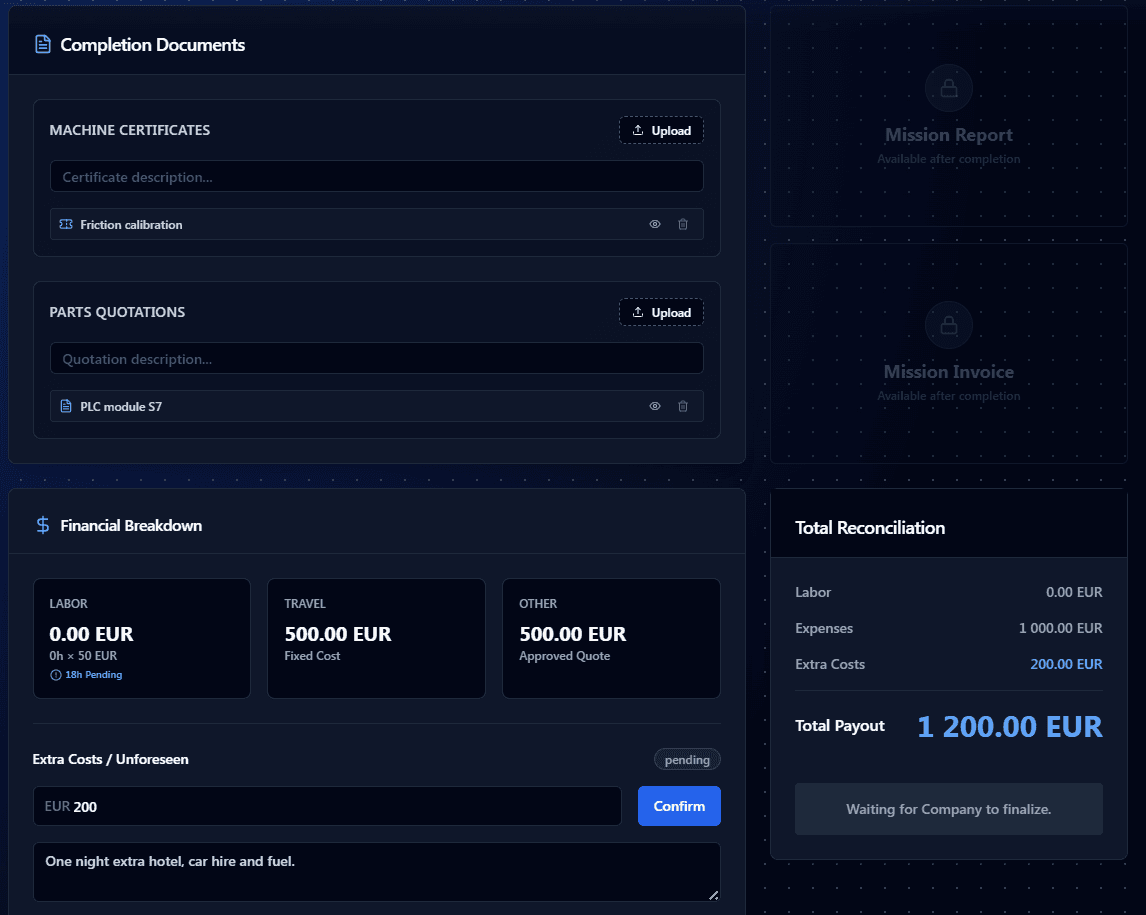This screenshot has height=915, width=1146.
Task: Click the Mission Report lock icon
Action: (948, 89)
